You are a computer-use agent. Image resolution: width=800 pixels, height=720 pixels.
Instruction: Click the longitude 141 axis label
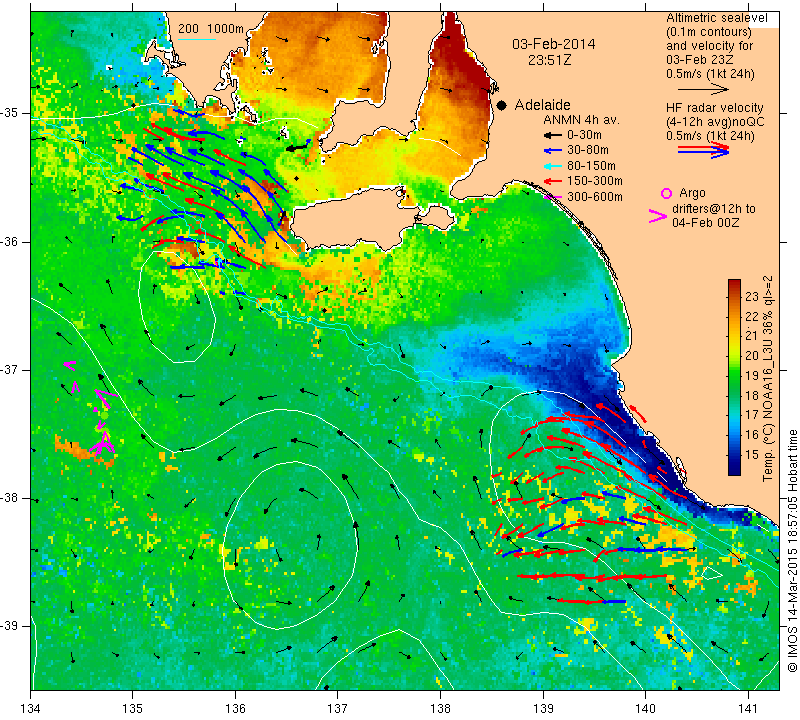[x=748, y=708]
